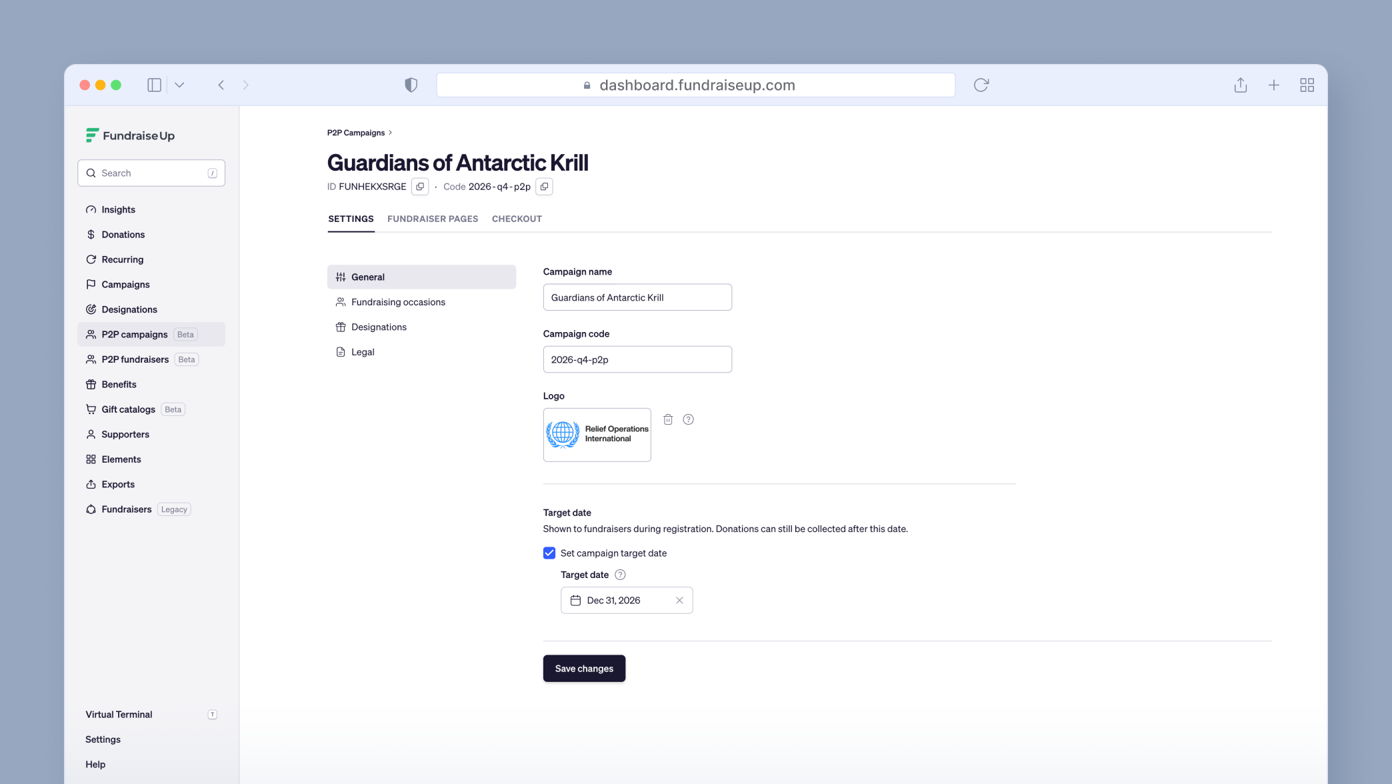
Task: Focus the sidebar Search field
Action: click(151, 173)
